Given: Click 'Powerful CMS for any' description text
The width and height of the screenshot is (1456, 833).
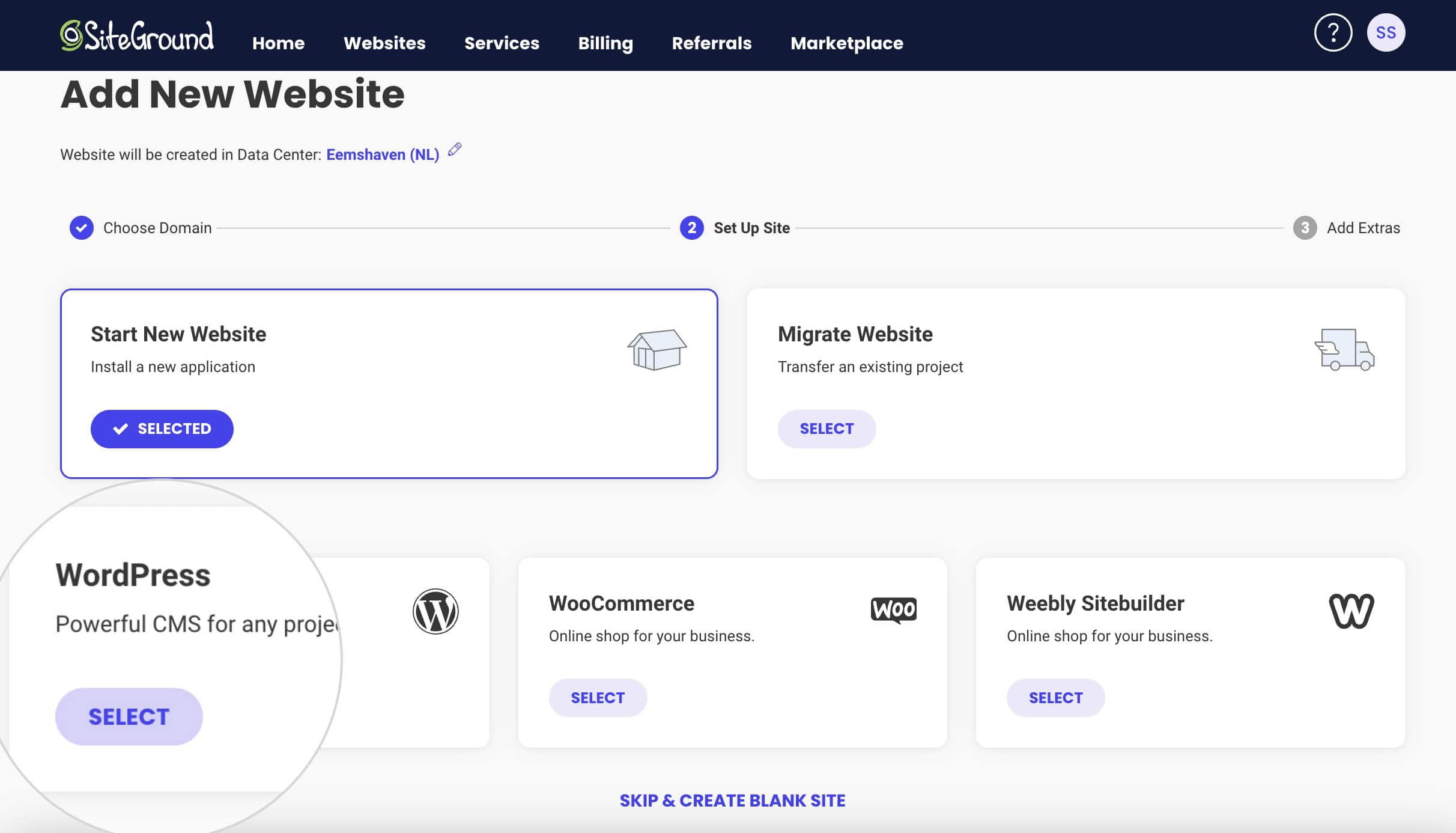Looking at the screenshot, I should coord(198,624).
